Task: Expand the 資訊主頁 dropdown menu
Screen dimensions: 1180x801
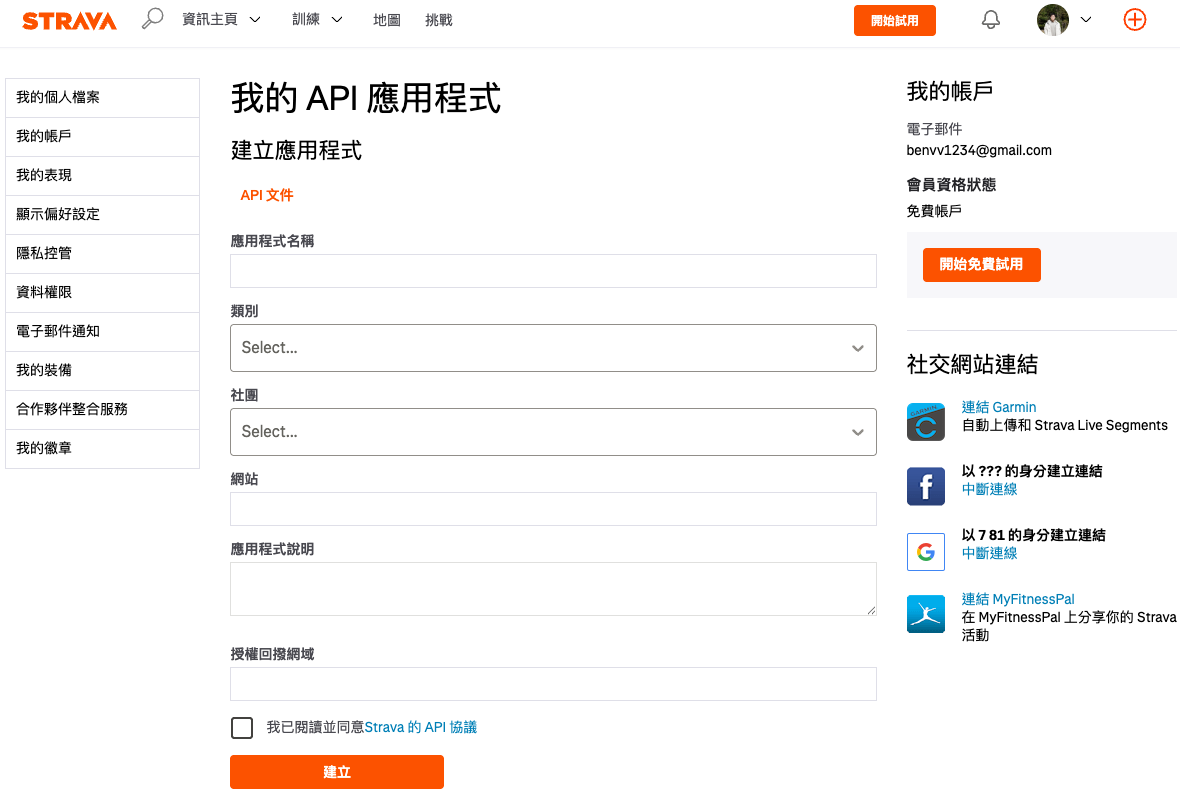Action: pyautogui.click(x=221, y=20)
